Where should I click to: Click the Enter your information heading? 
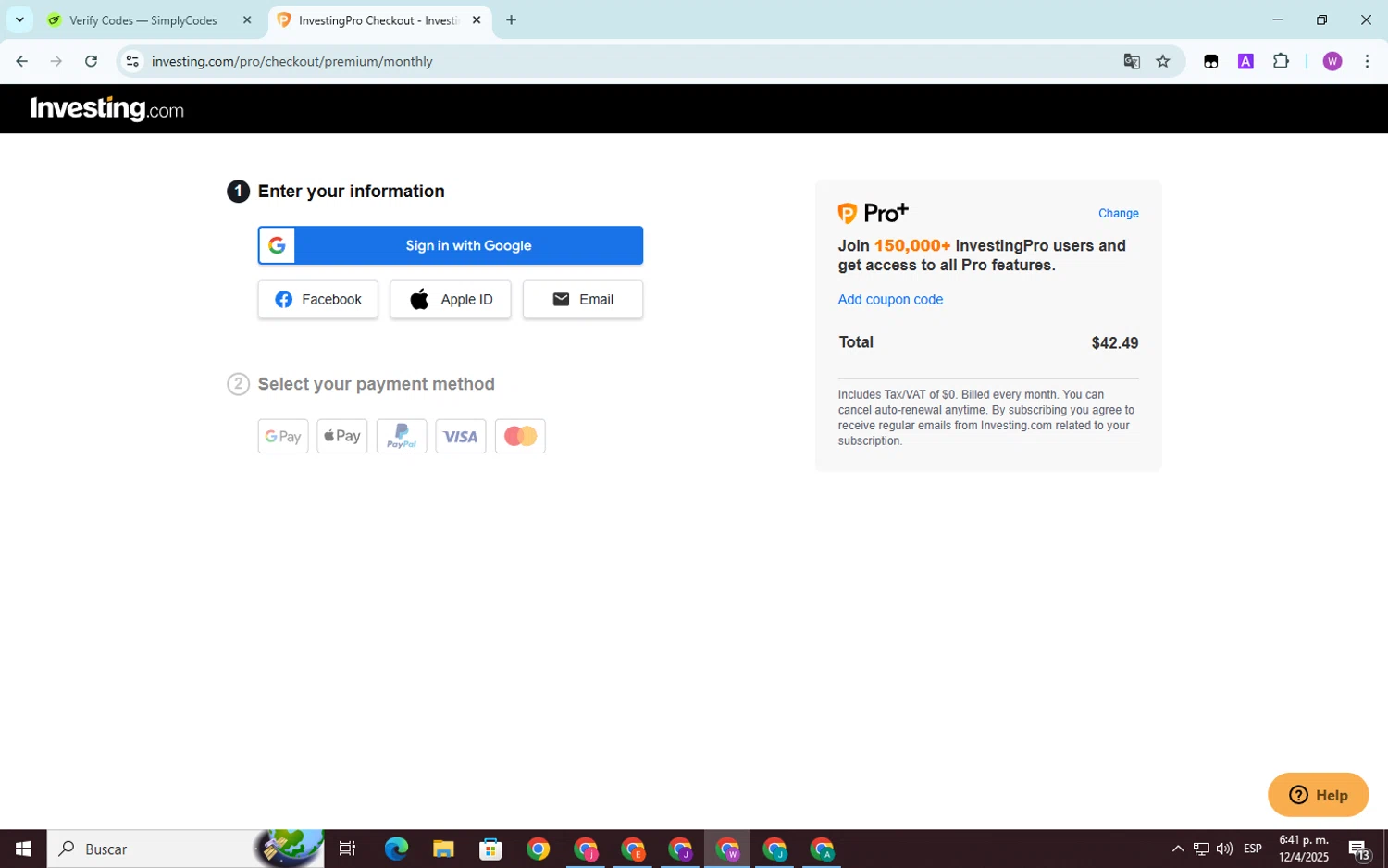pyautogui.click(x=351, y=191)
